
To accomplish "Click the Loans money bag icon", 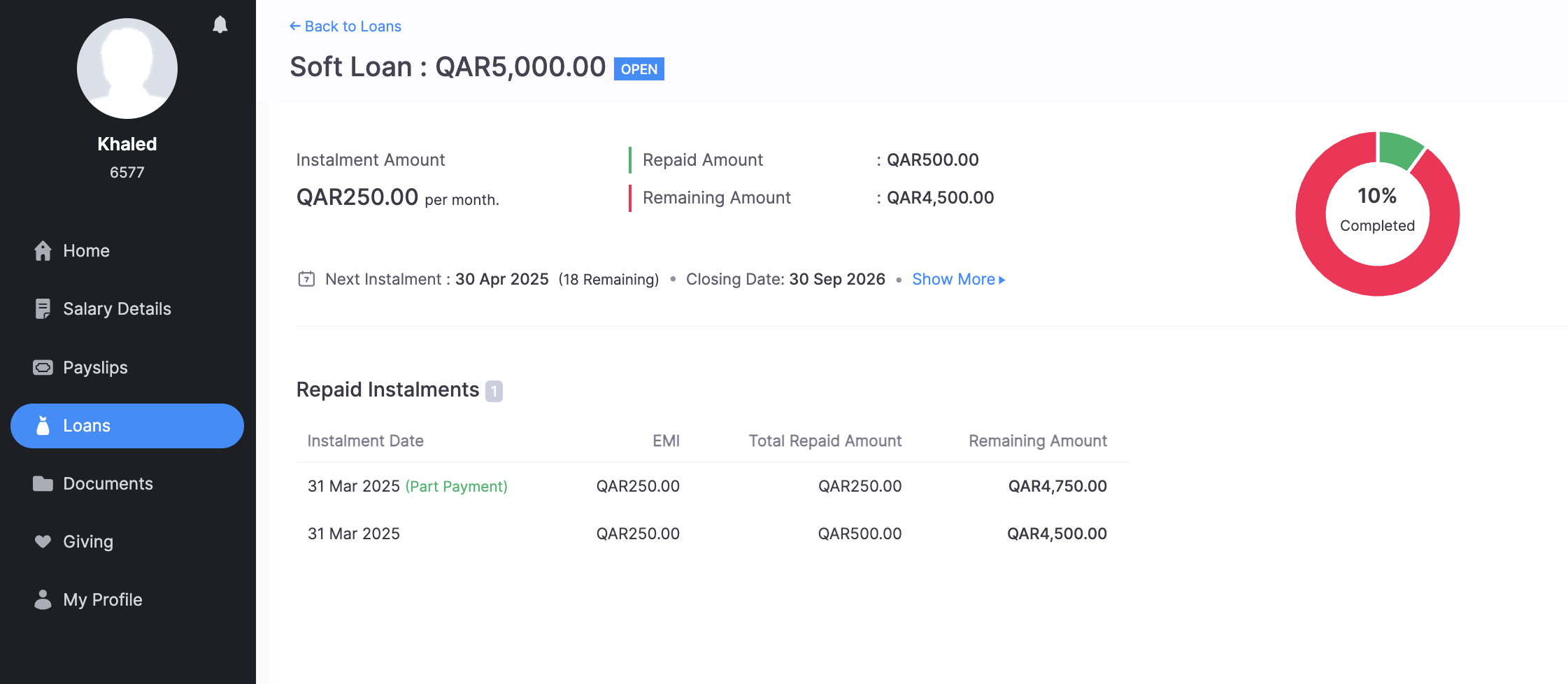I will pos(43,426).
